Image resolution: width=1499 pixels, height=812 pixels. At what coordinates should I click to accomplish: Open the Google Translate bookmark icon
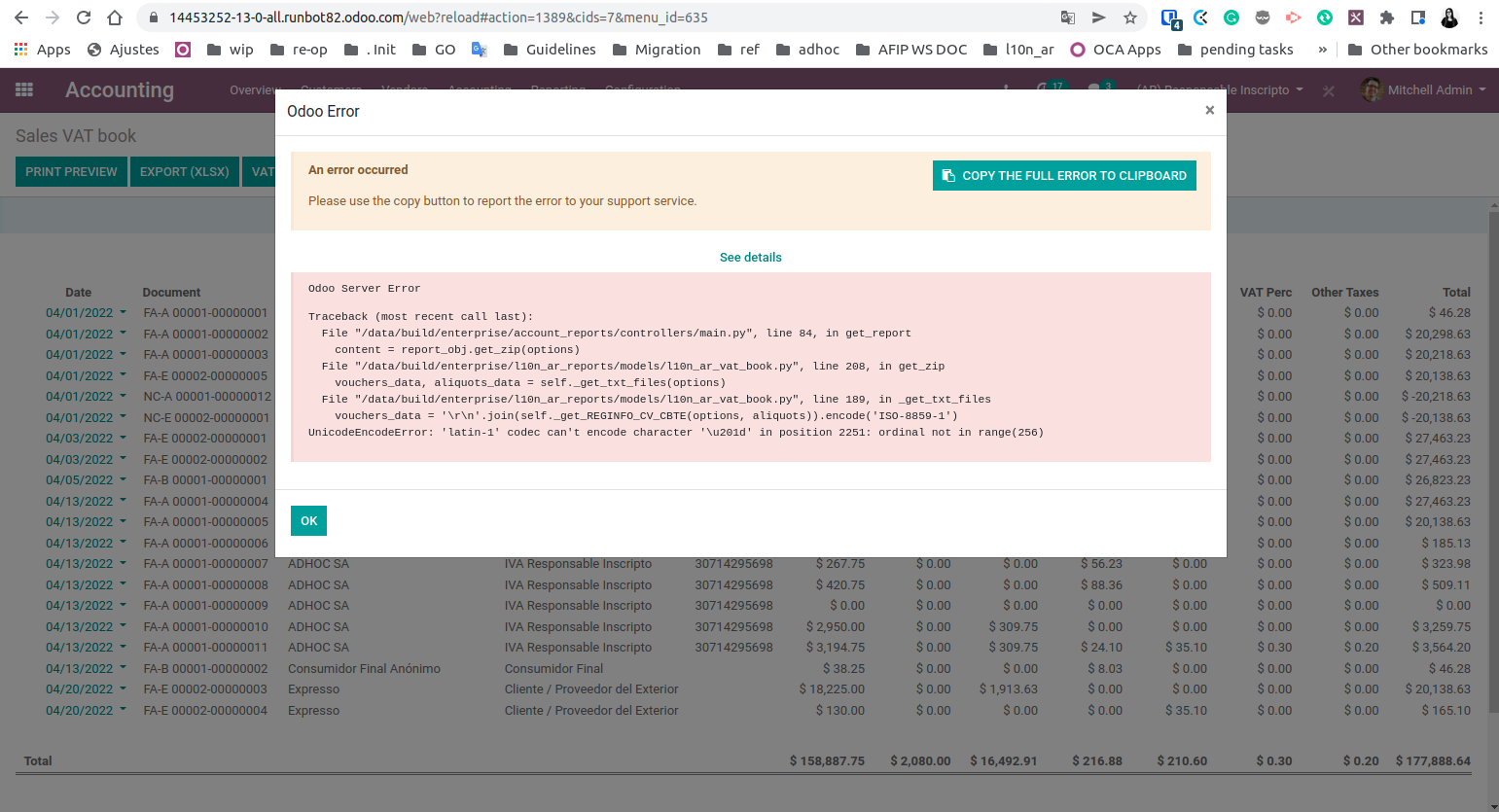(x=479, y=50)
